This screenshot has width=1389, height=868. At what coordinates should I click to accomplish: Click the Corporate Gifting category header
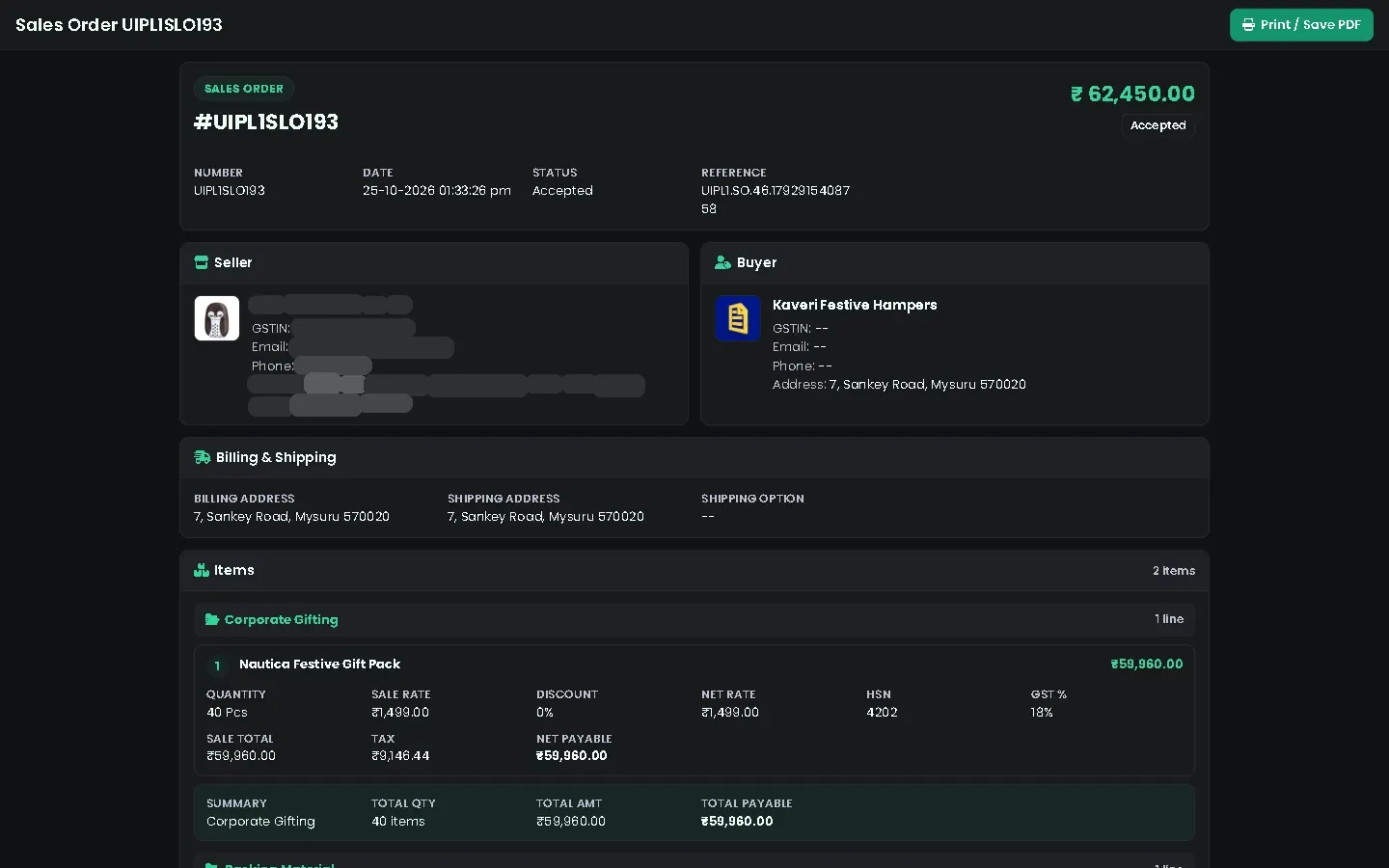[x=694, y=619]
